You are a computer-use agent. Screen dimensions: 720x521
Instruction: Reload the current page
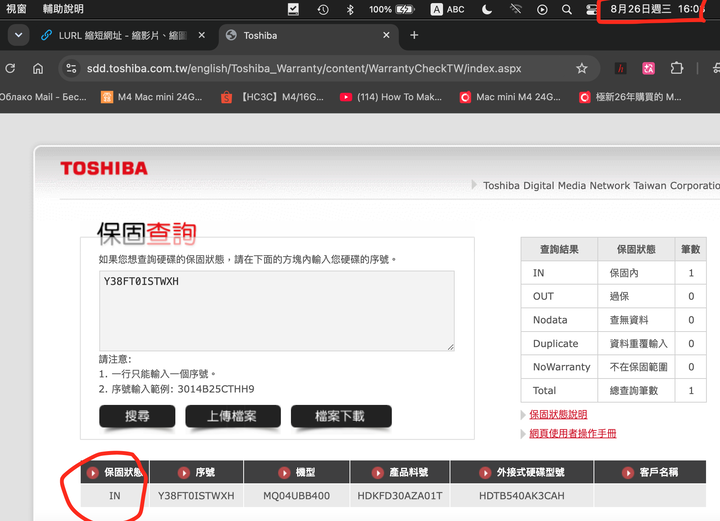[x=10, y=68]
